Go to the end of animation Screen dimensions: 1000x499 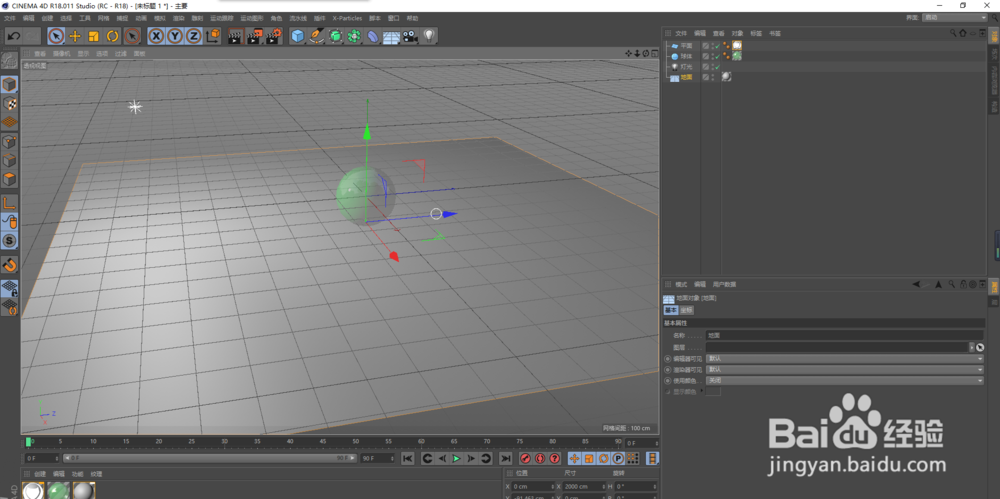[505, 458]
